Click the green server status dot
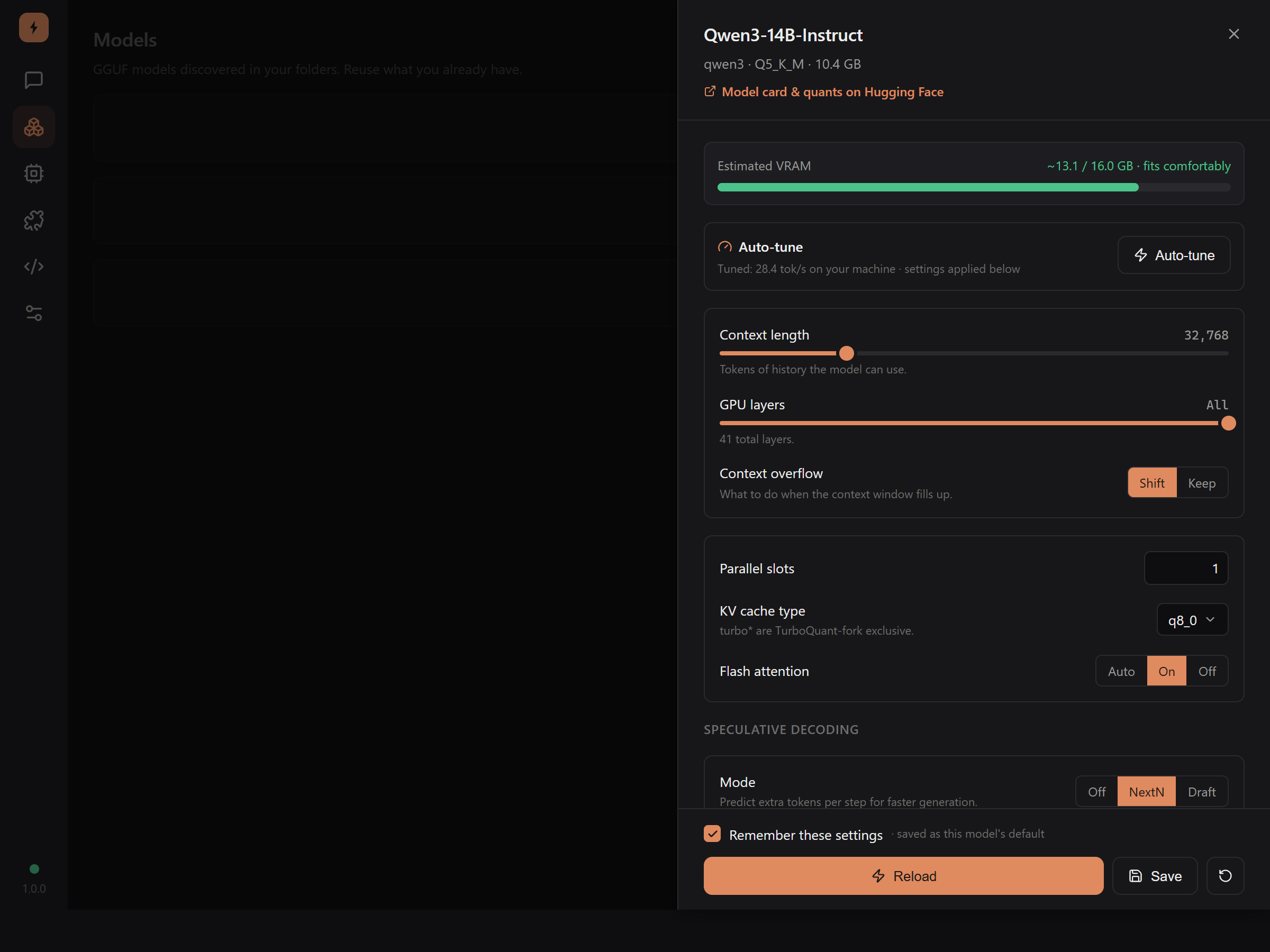The width and height of the screenshot is (1270, 952). coord(34,869)
